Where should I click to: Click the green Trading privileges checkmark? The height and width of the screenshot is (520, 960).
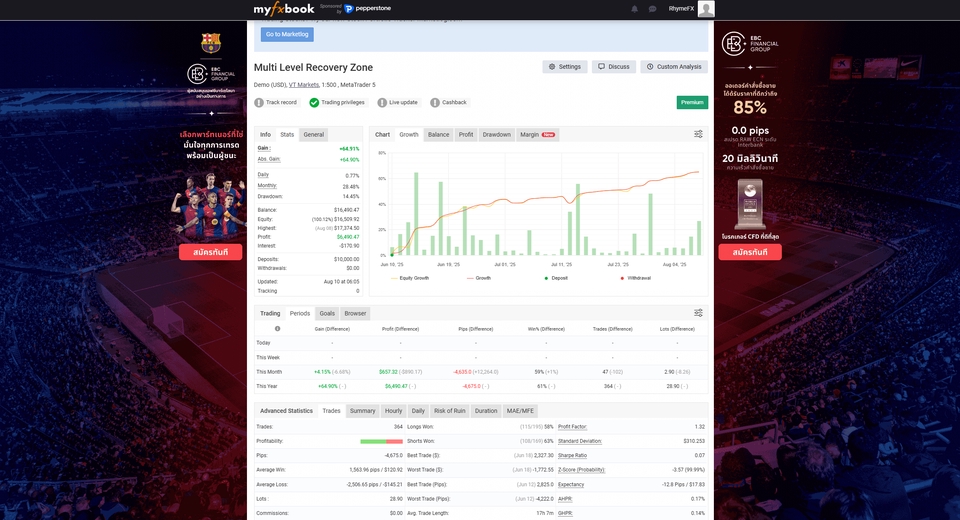[x=314, y=102]
